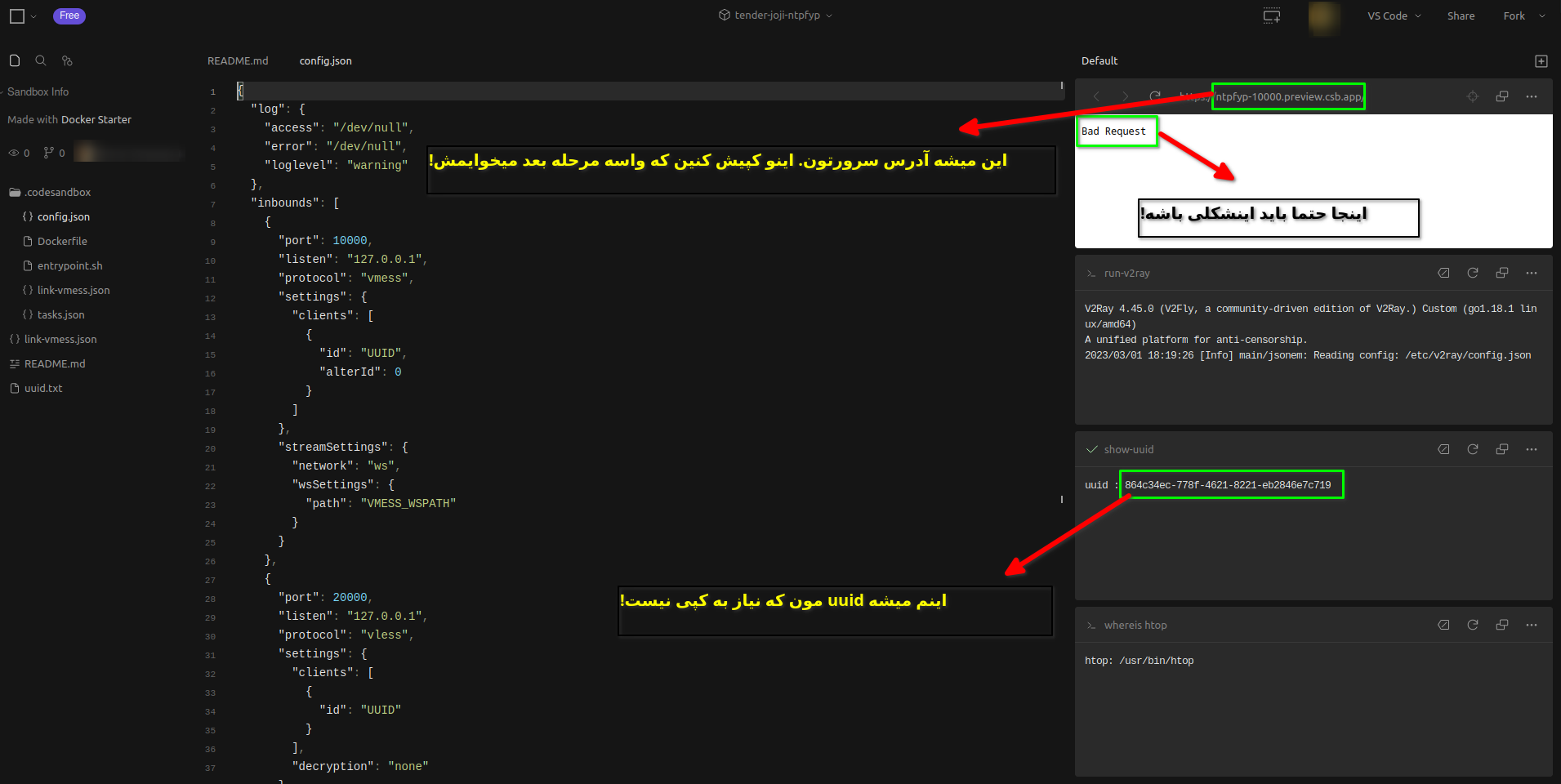Expand the dropdown beside the sandbox menu icon
This screenshot has width=1561, height=784.
point(33,16)
